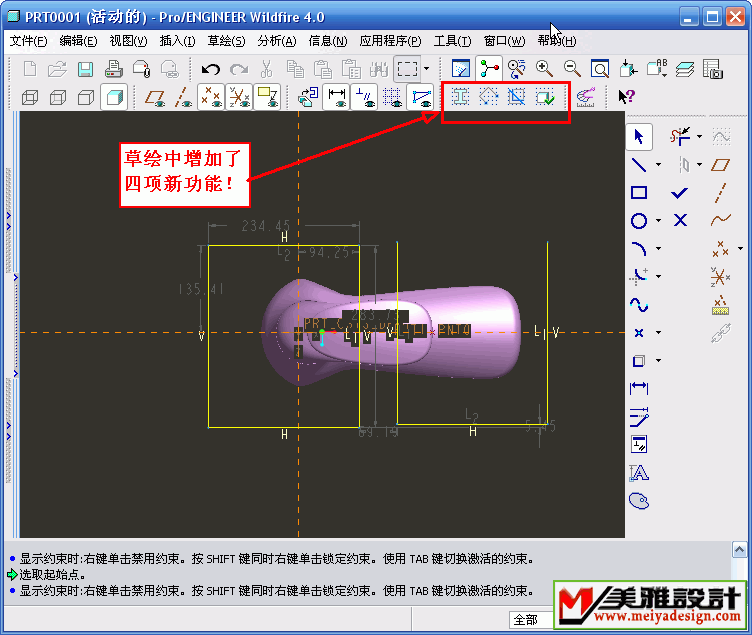Open the 文件(F) menu
The image size is (752, 635).
click(x=28, y=41)
